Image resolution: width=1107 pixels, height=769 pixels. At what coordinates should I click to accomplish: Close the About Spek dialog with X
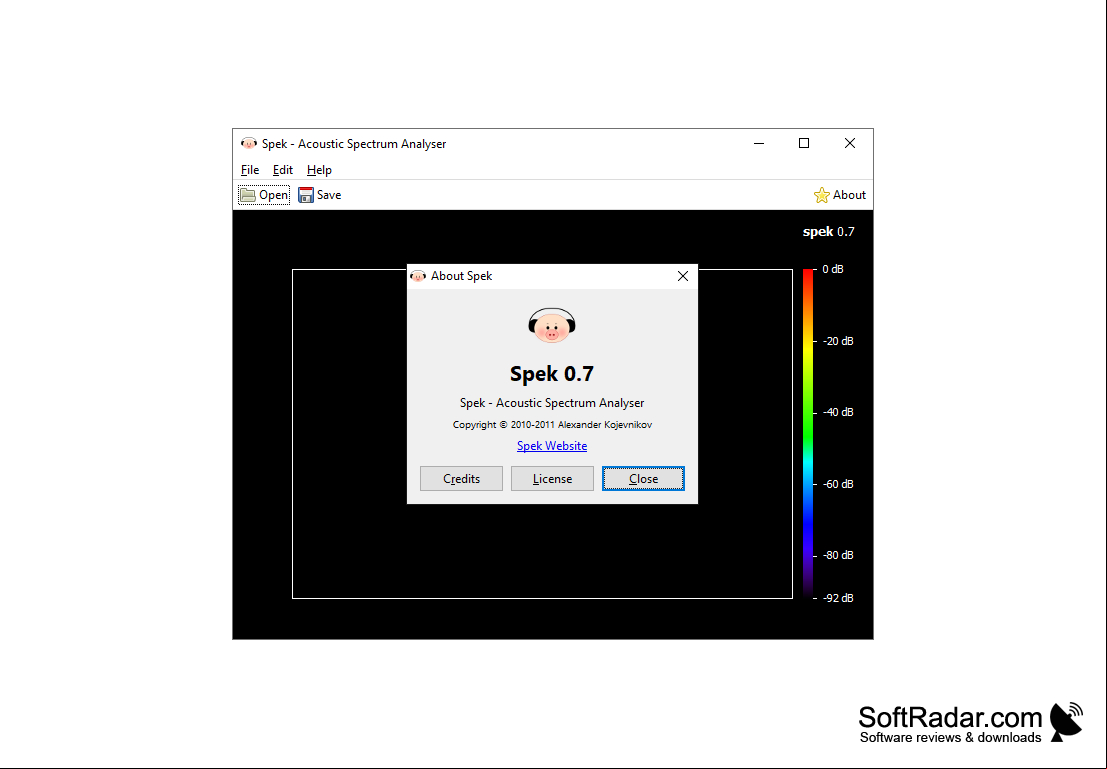coord(683,276)
